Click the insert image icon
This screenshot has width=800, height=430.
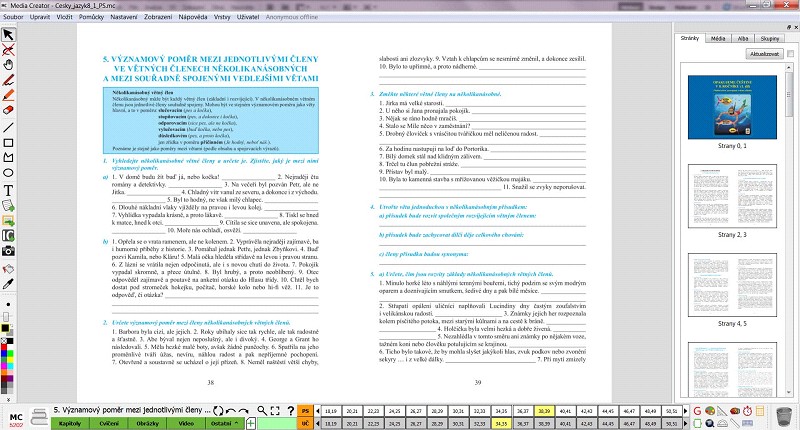[8, 221]
